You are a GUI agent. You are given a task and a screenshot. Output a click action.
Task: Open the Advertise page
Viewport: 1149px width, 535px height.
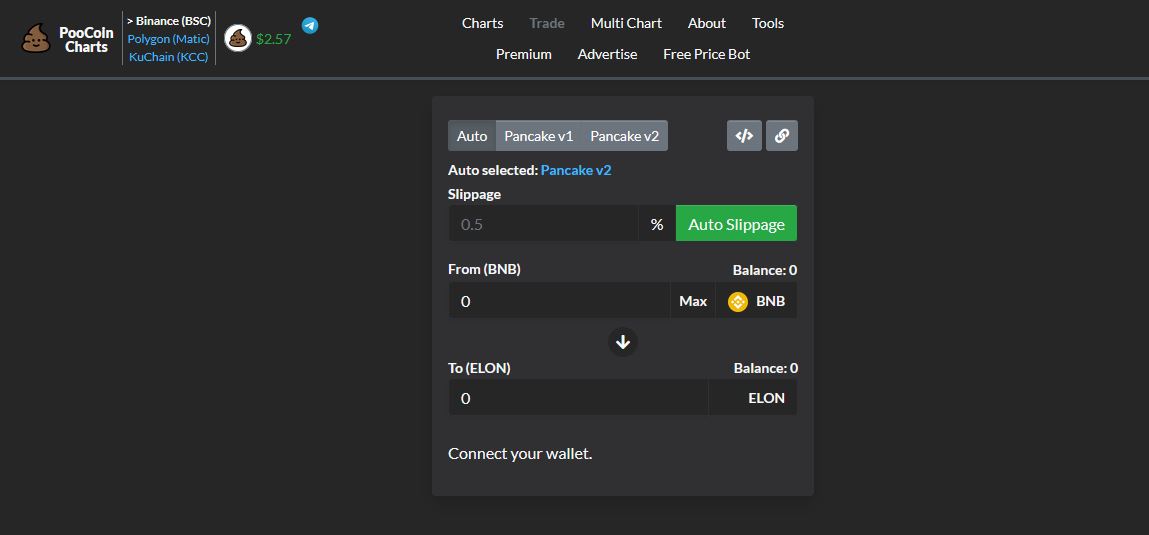[607, 54]
